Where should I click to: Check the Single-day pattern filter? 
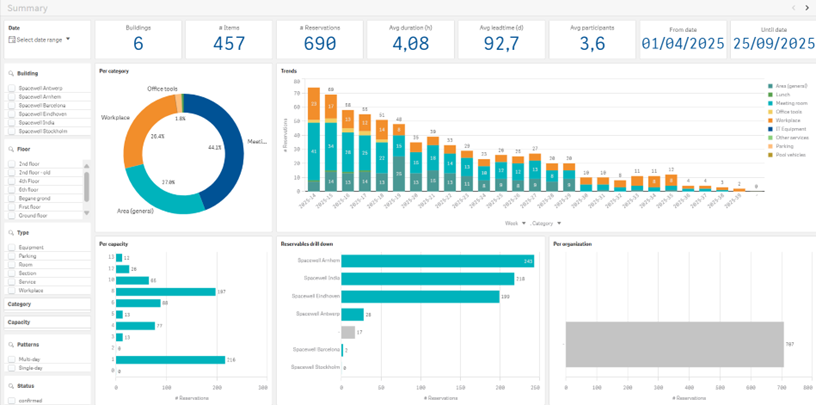[11, 368]
